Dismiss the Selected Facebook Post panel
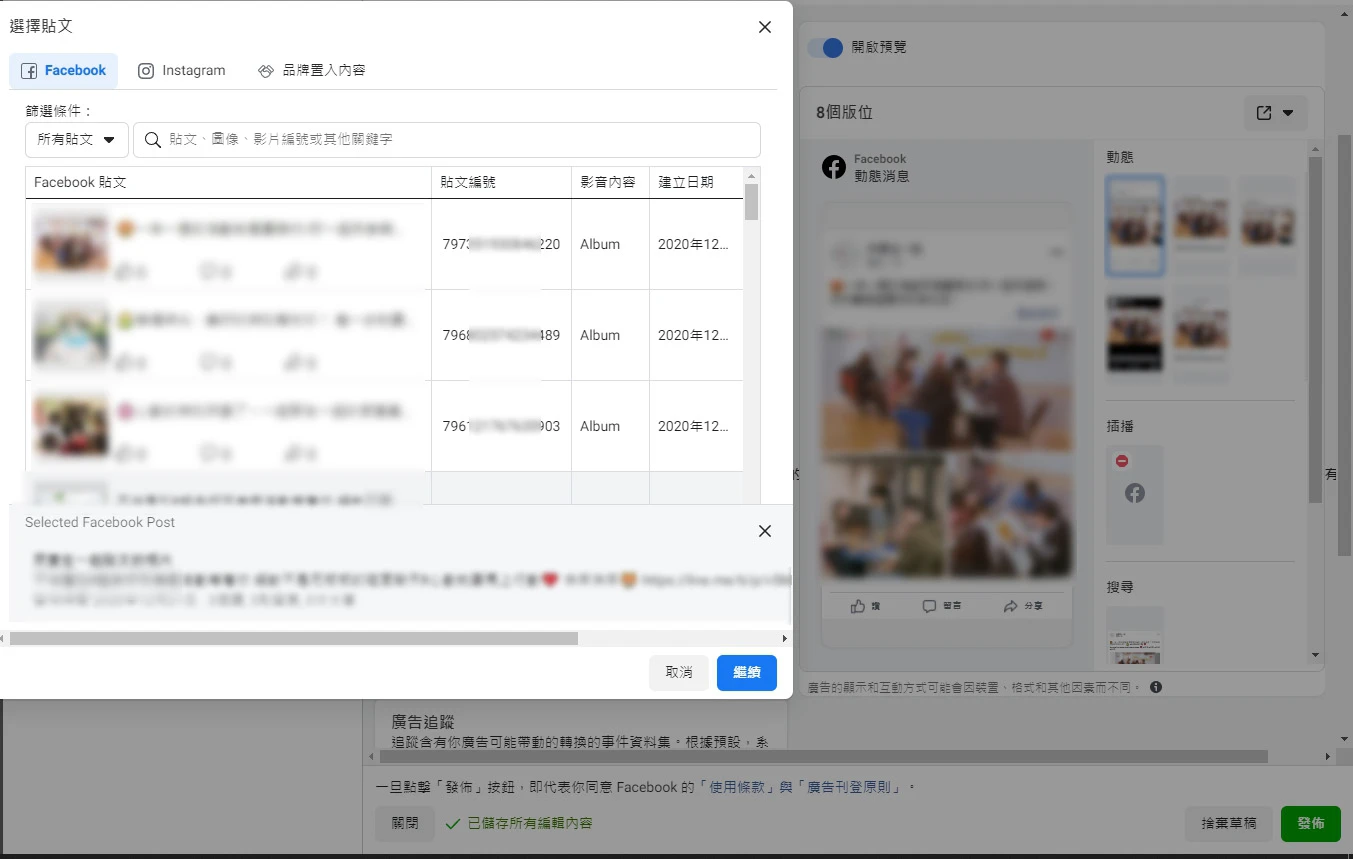 click(765, 531)
